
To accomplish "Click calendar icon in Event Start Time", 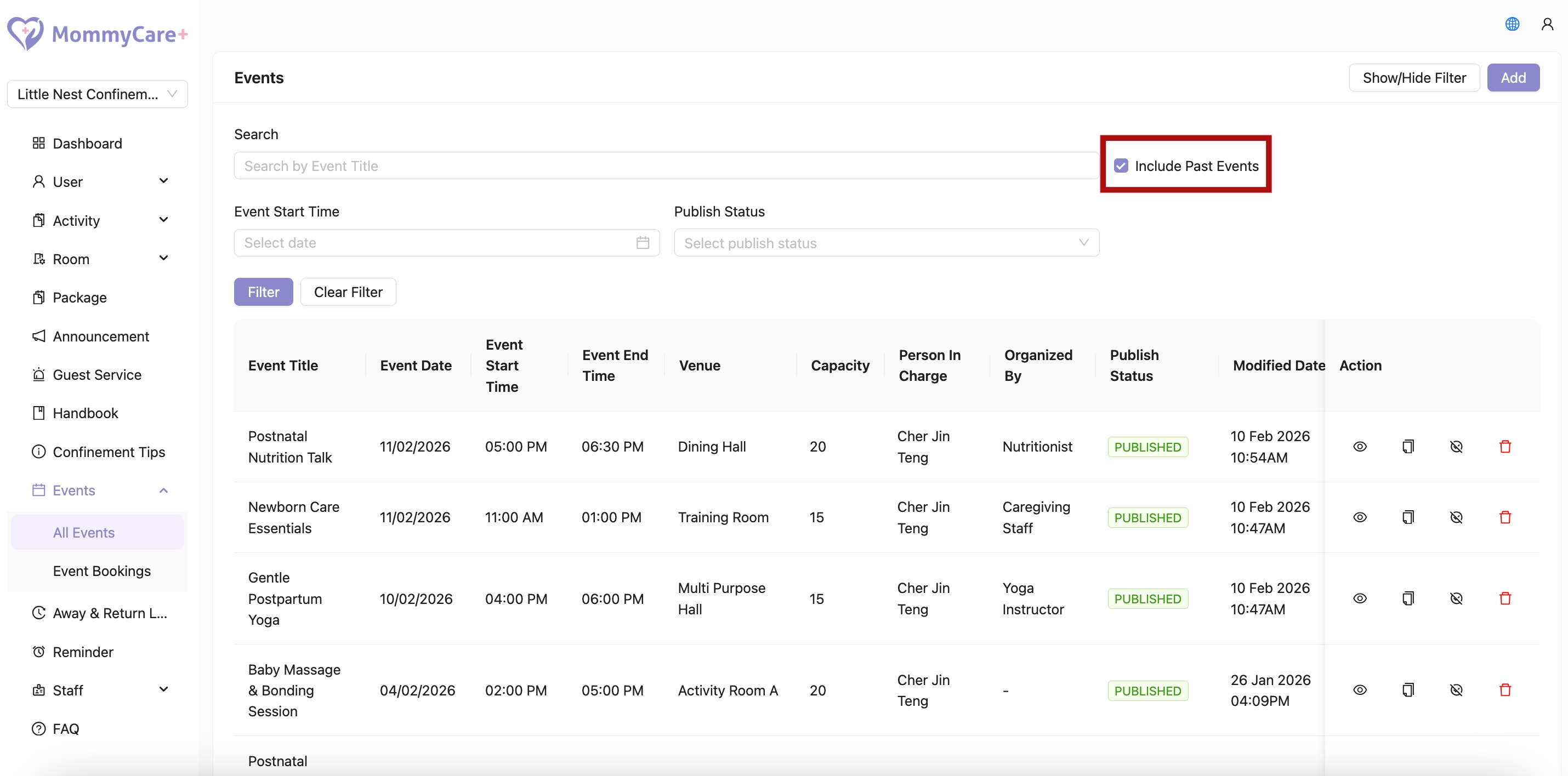I will [x=643, y=243].
